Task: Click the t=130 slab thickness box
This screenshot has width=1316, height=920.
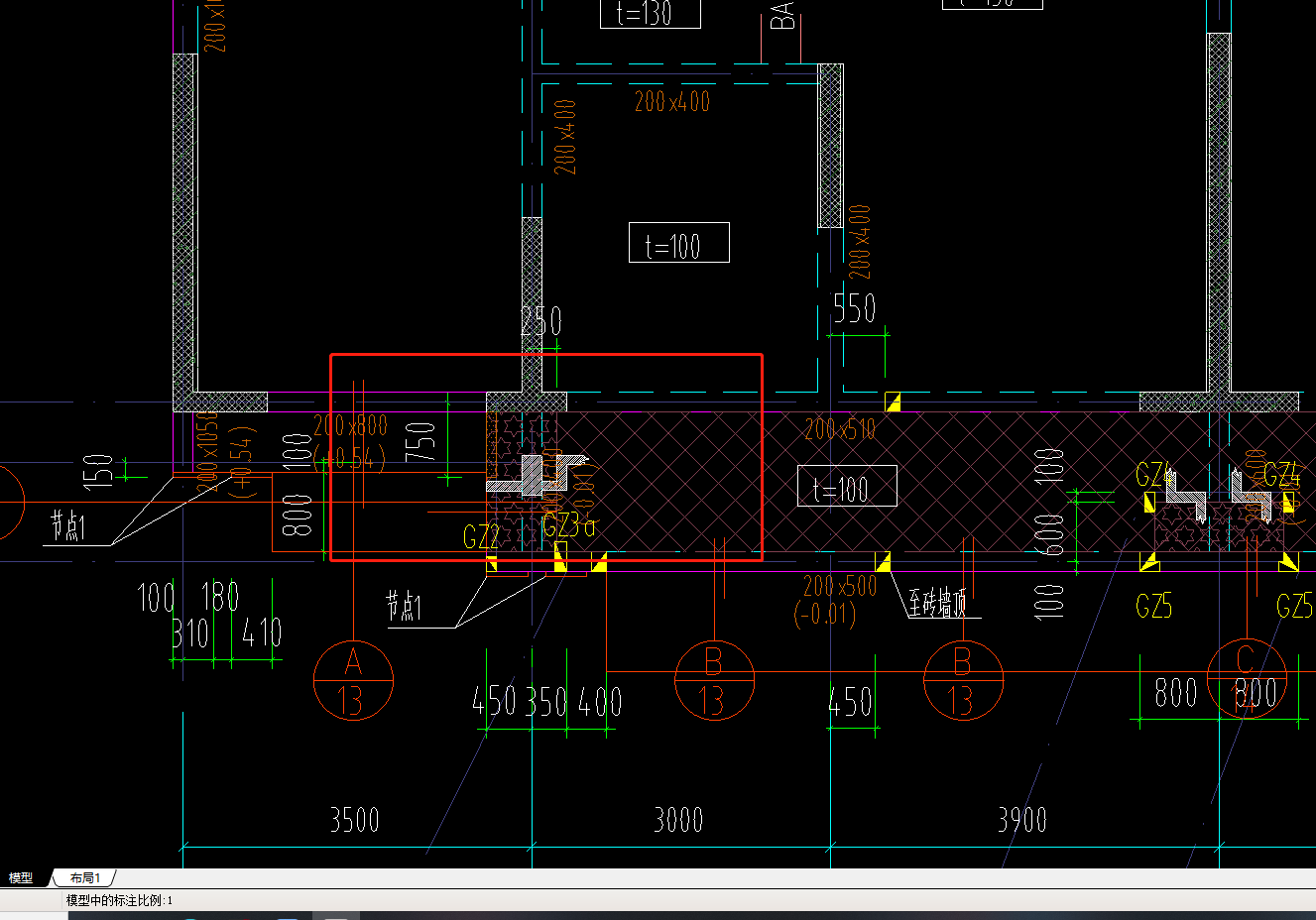Action: coord(651,13)
